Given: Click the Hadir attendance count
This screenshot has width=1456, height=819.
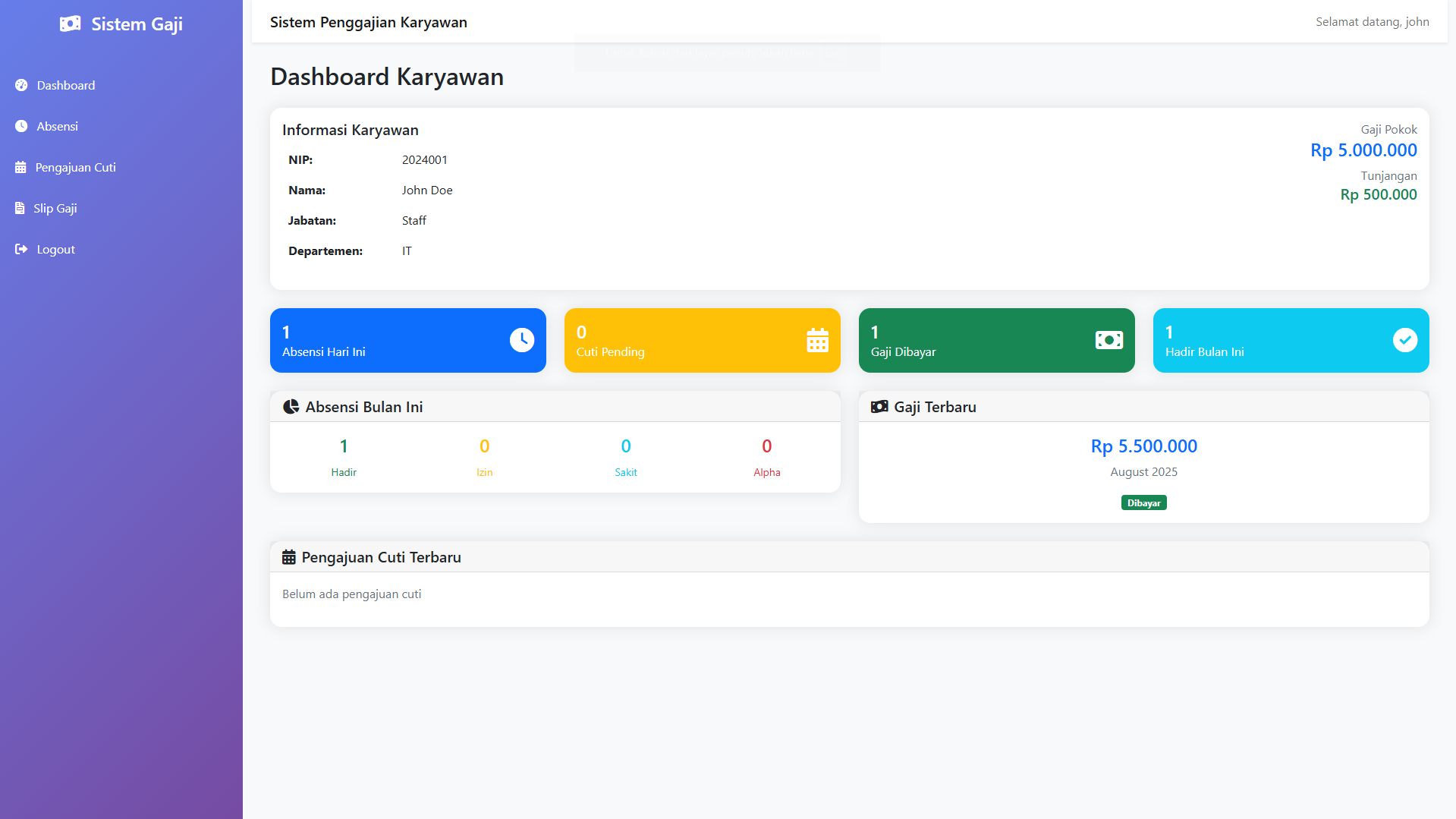Looking at the screenshot, I should tap(344, 446).
